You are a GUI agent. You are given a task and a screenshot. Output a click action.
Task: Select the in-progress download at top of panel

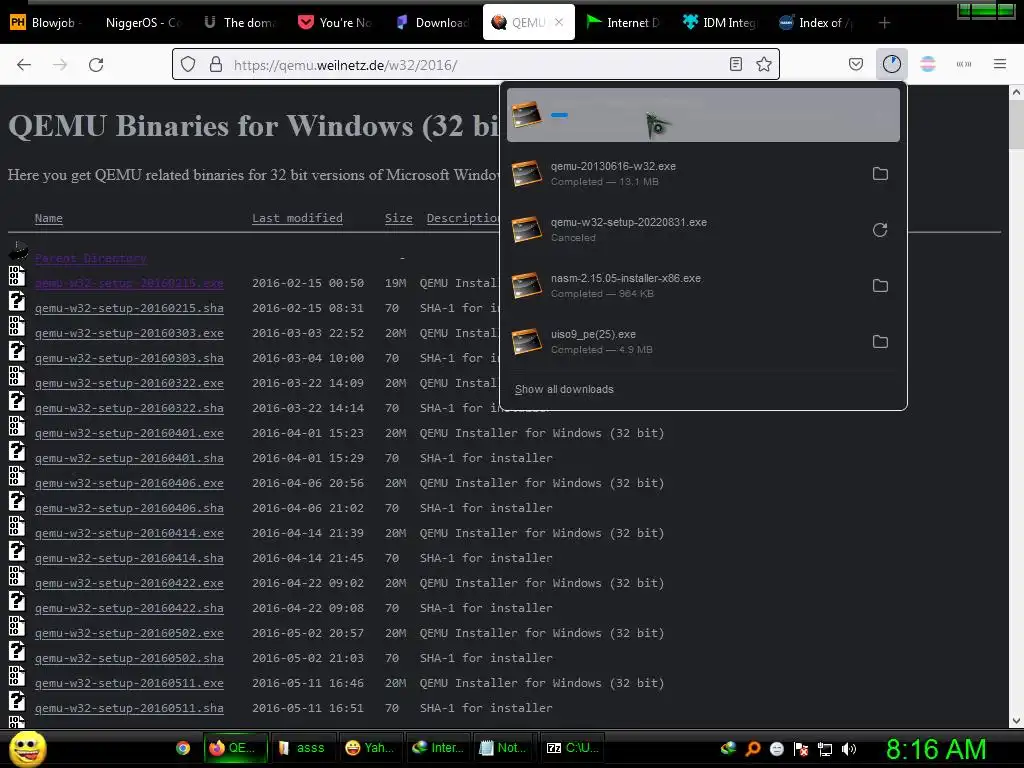[703, 115]
